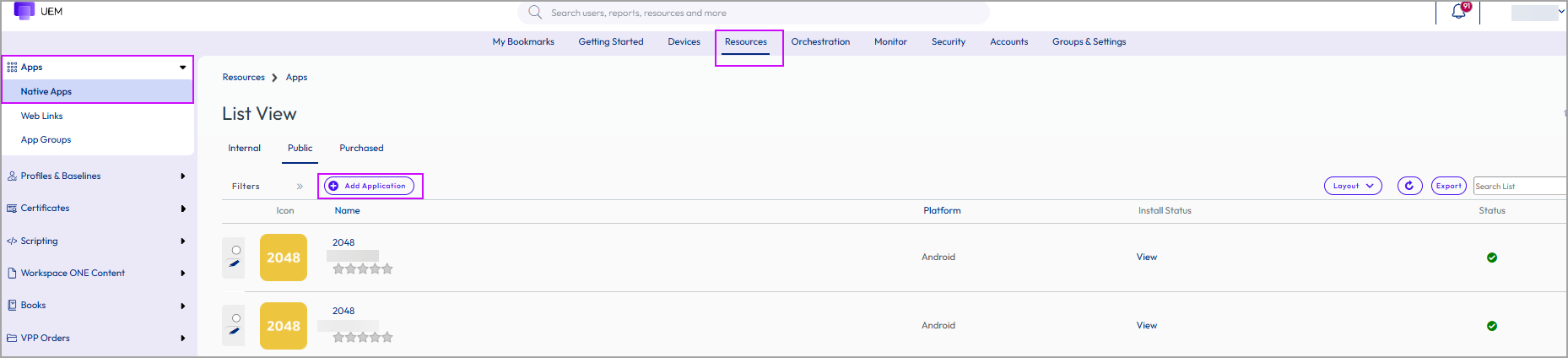Expand Workspace ONE Content section arrow
The height and width of the screenshot is (358, 1568).
click(183, 274)
